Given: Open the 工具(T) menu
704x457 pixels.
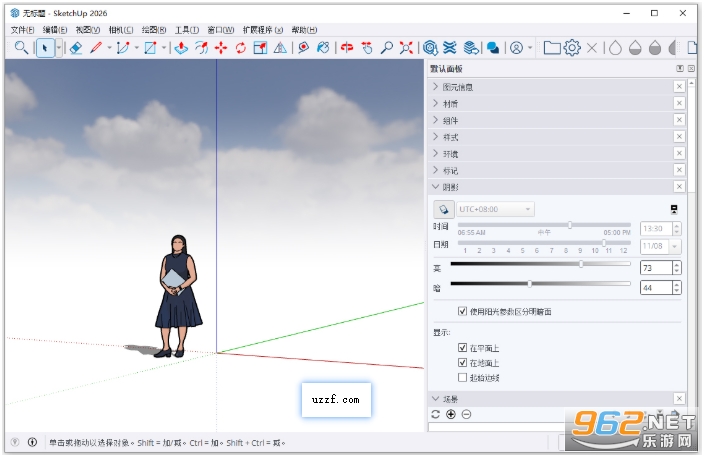Looking at the screenshot, I should (187, 30).
